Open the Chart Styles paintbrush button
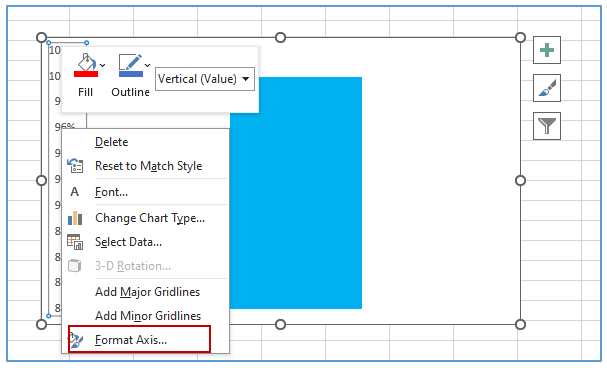 (547, 88)
